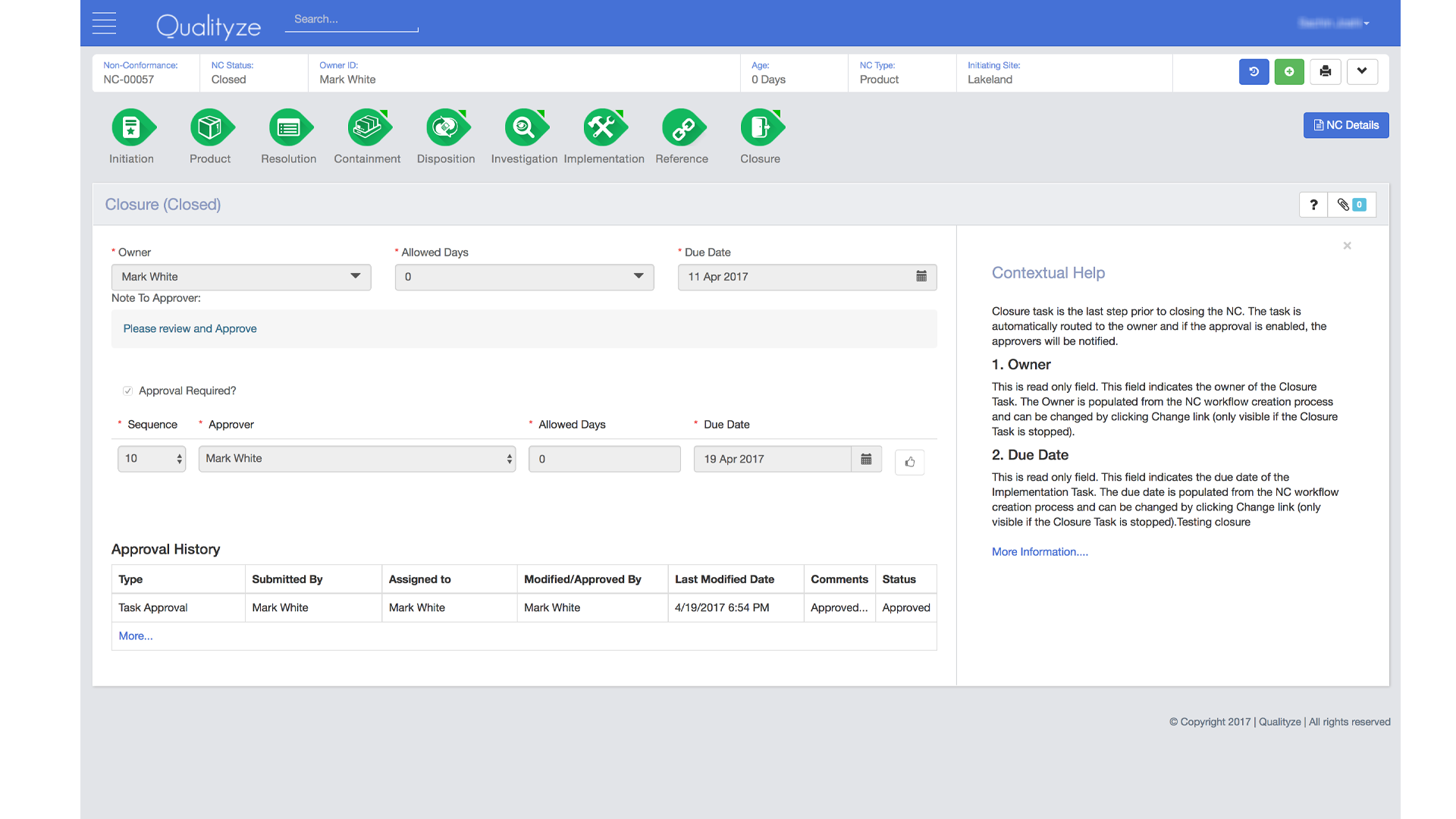The height and width of the screenshot is (819, 1456).
Task: Uncheck the Approval Required checkbox
Action: [129, 391]
